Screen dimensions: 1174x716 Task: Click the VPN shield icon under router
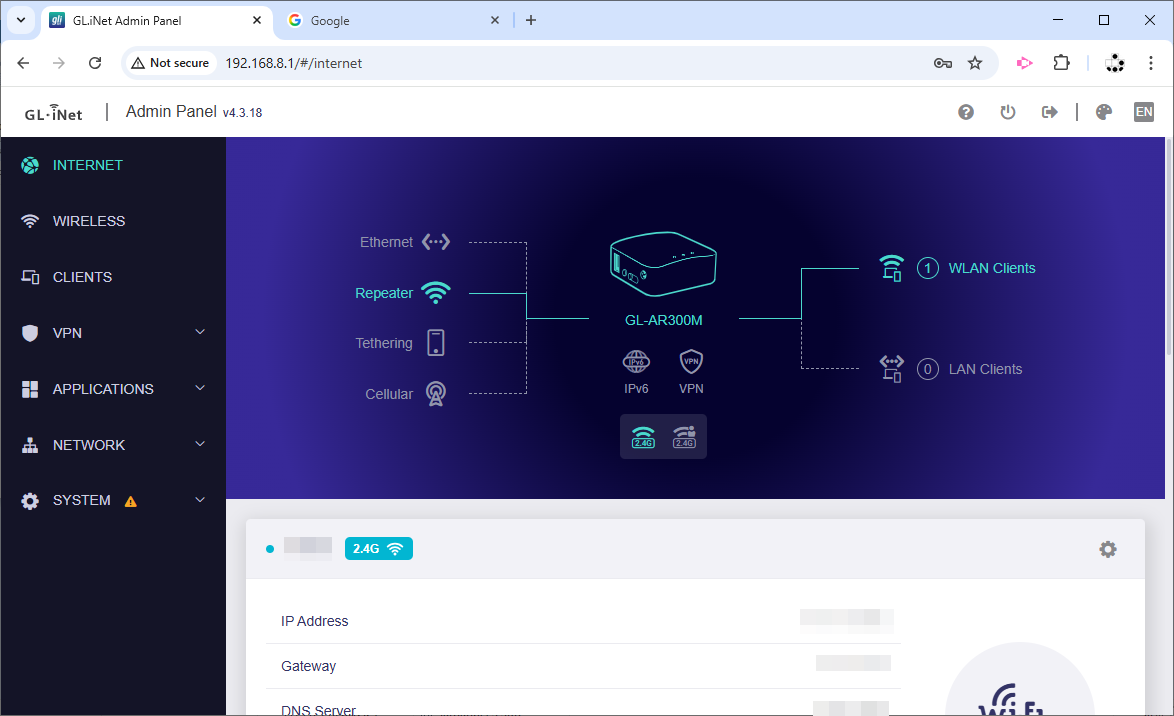[691, 362]
